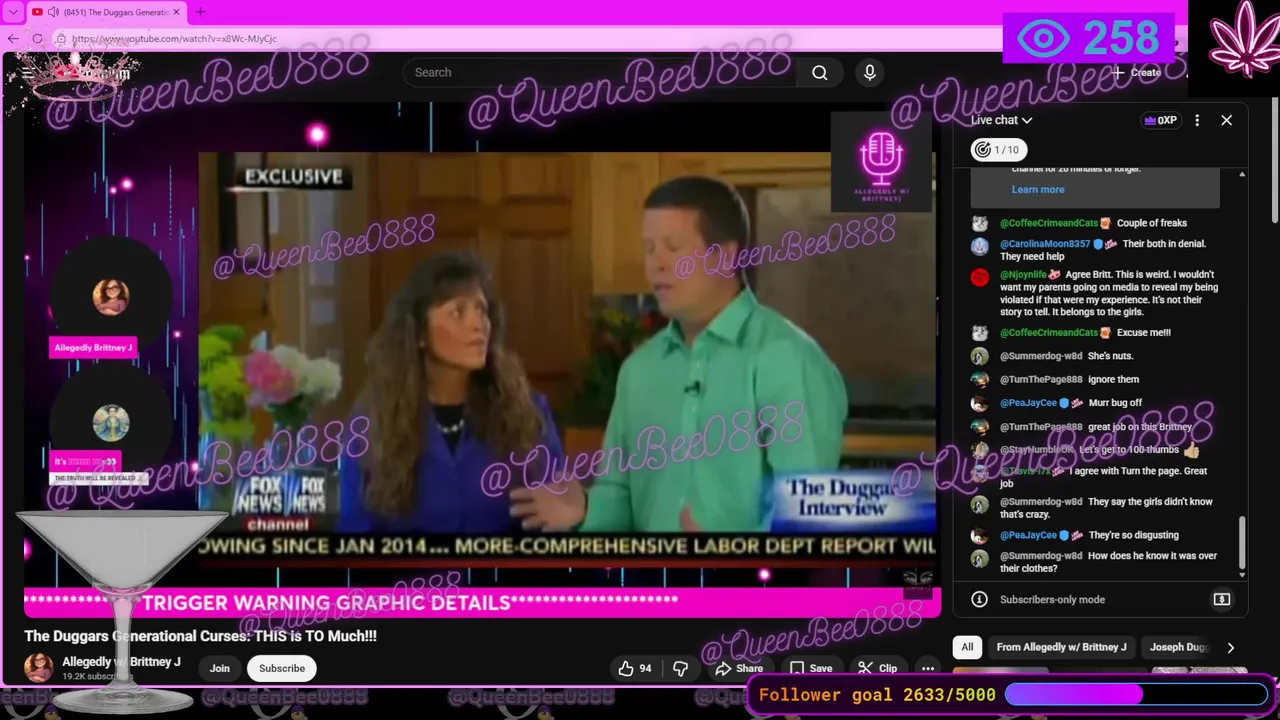Image resolution: width=1280 pixels, height=720 pixels.
Task: Open live chat three-dot options menu
Action: coord(1197,120)
